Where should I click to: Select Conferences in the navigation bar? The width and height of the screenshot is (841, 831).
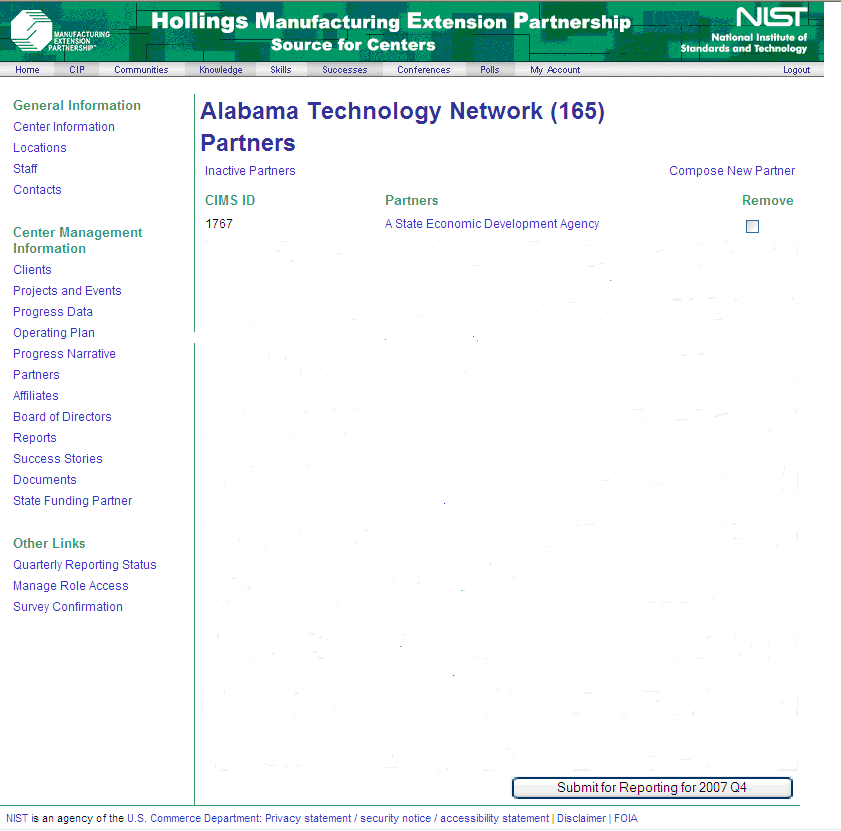click(424, 70)
